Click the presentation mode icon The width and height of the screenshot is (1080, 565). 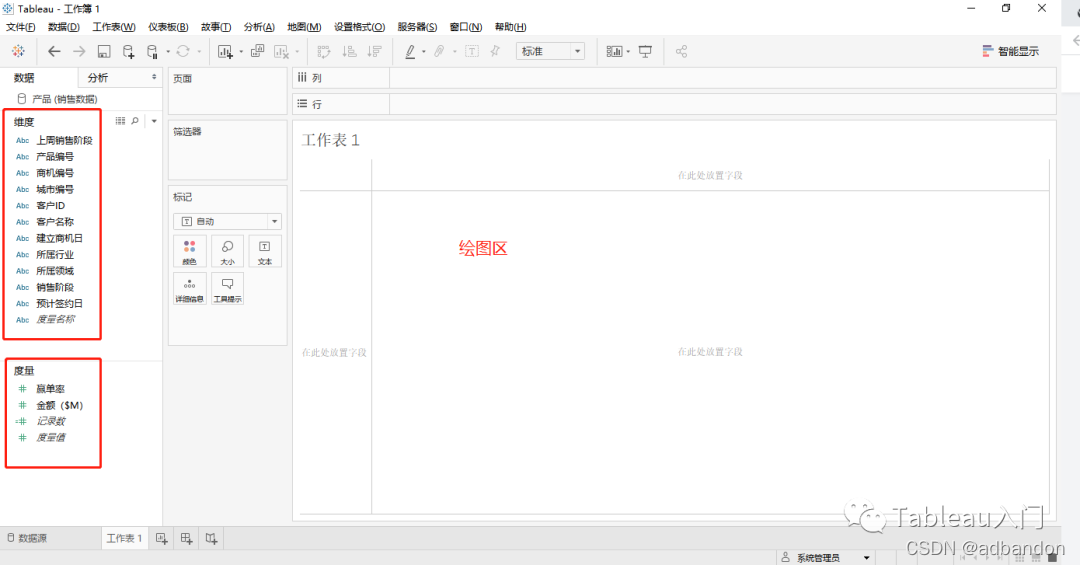(645, 51)
